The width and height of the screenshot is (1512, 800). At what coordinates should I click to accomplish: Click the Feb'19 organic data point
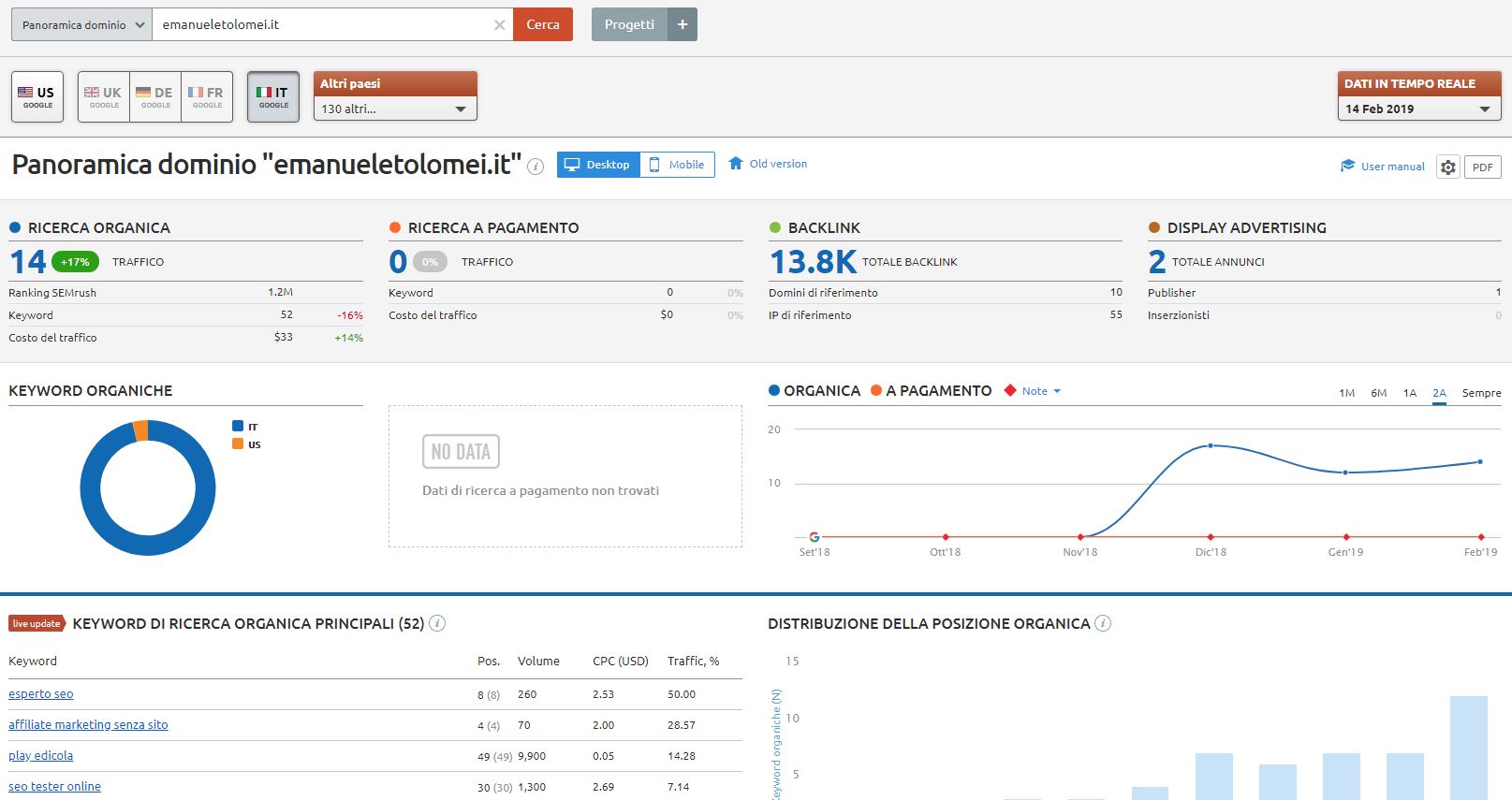pos(1480,461)
